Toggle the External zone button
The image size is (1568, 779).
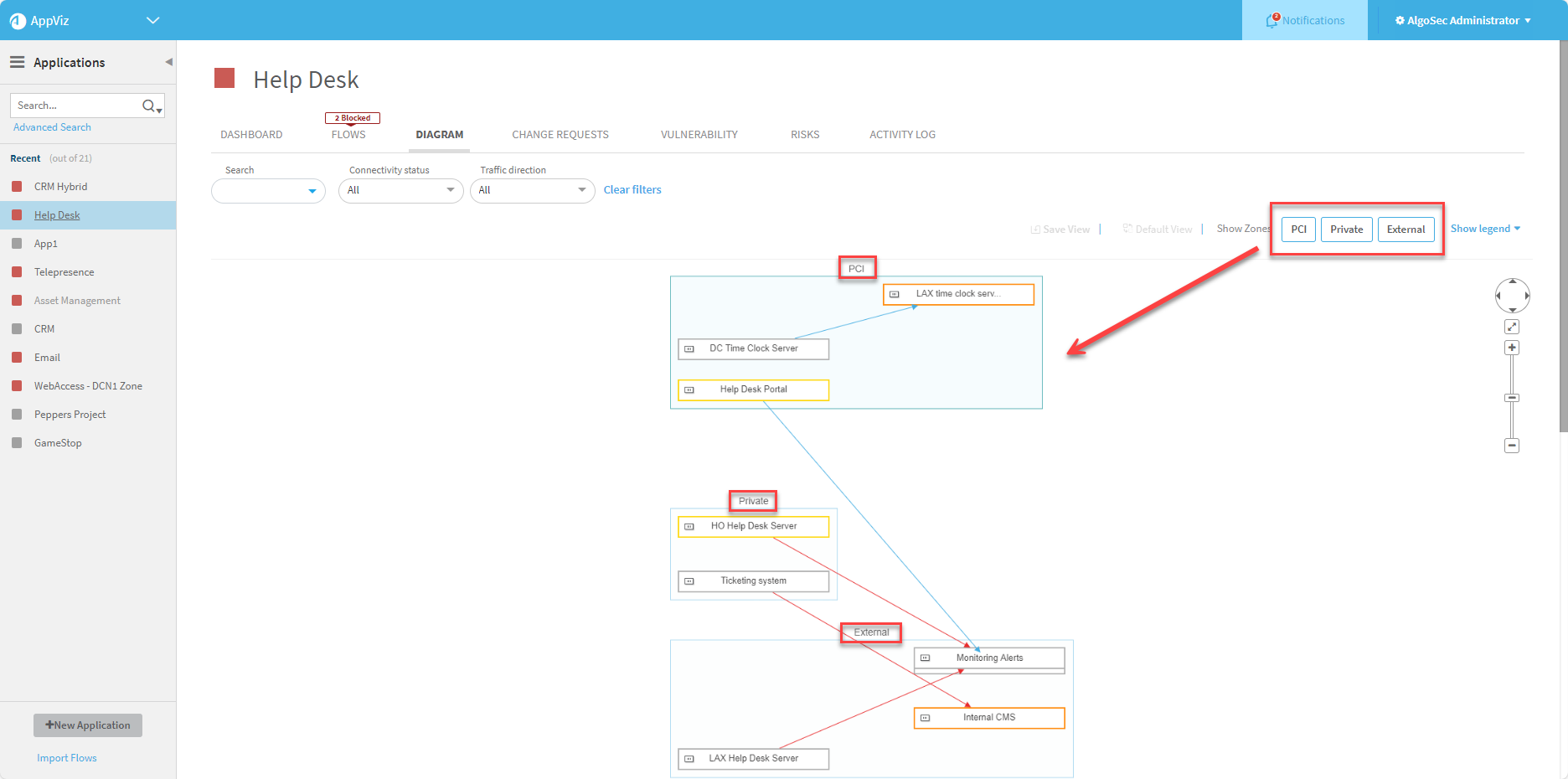point(1406,230)
